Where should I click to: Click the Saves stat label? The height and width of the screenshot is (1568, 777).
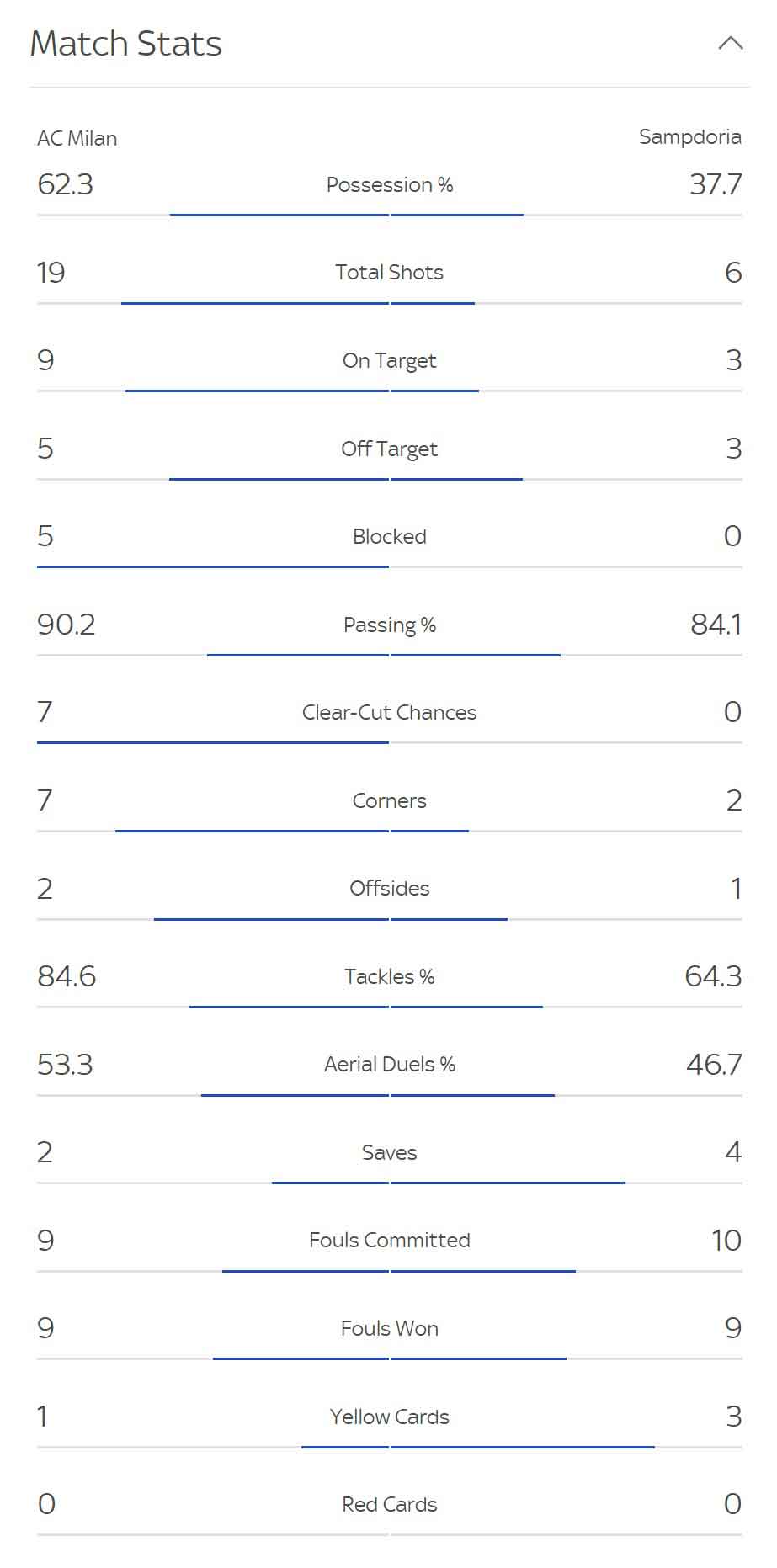click(390, 1153)
